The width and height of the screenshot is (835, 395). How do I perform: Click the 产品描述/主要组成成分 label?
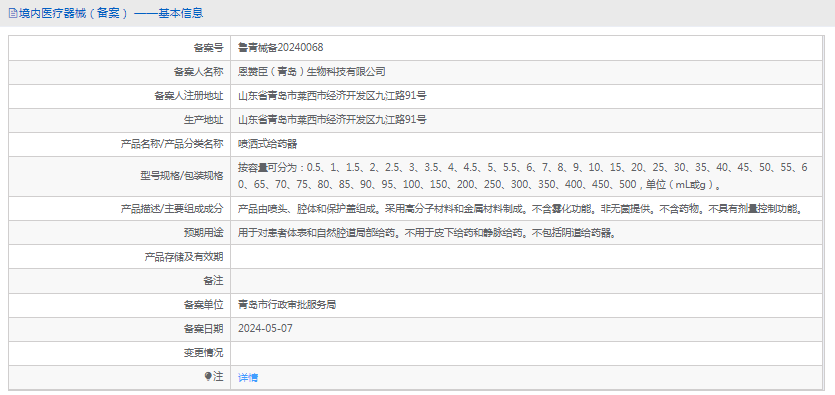172,209
